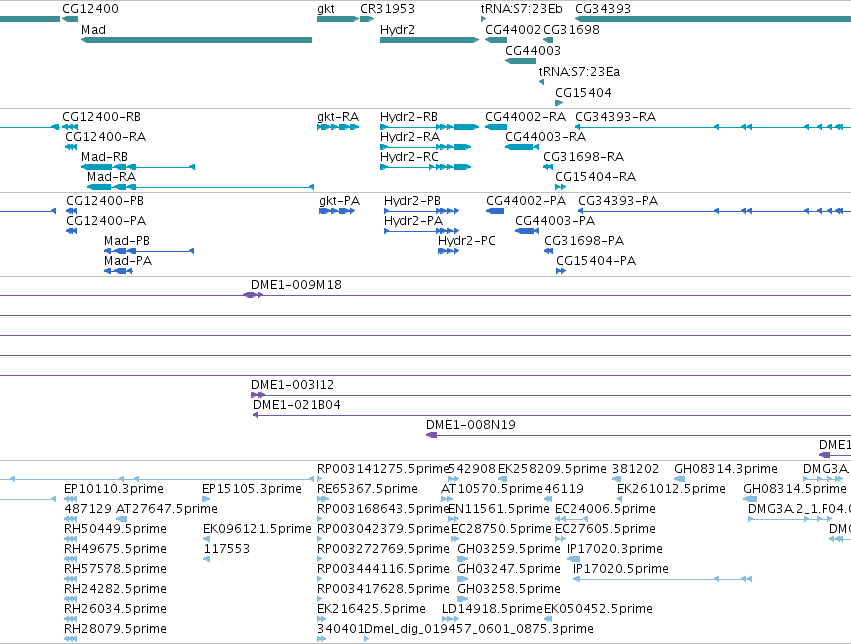This screenshot has width=851, height=644.
Task: Select CG44003-PA protein label
Action: click(555, 221)
